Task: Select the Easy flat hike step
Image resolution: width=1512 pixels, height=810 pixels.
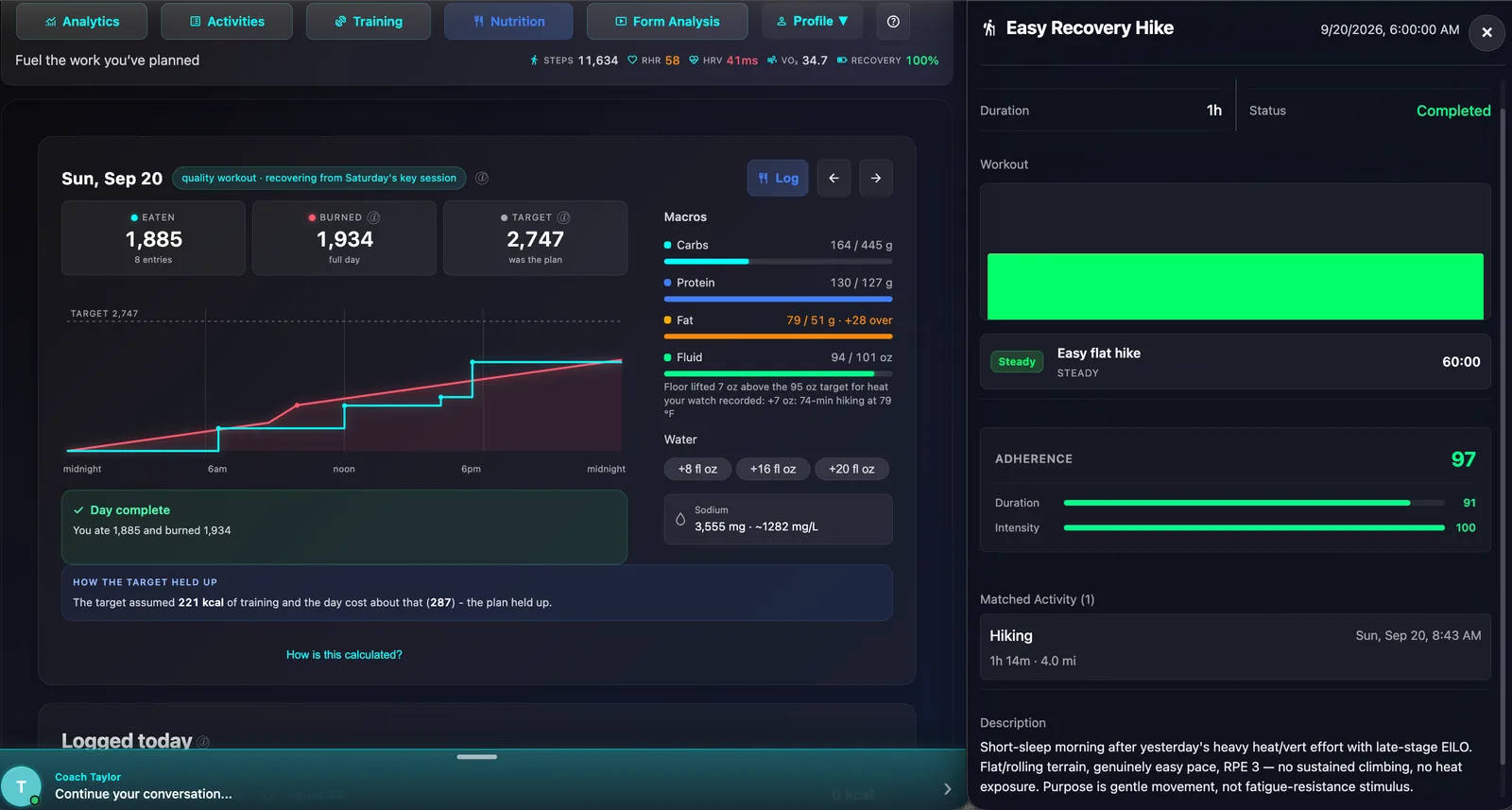Action: [x=1235, y=362]
